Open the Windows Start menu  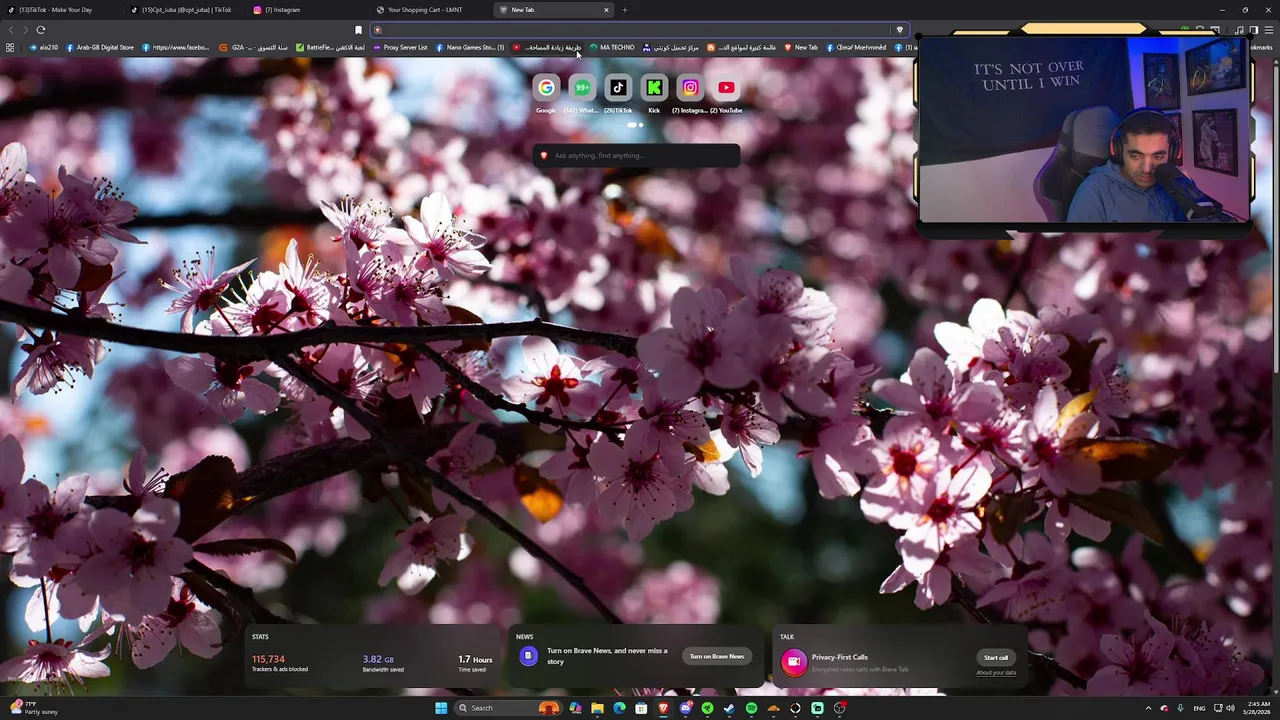441,708
